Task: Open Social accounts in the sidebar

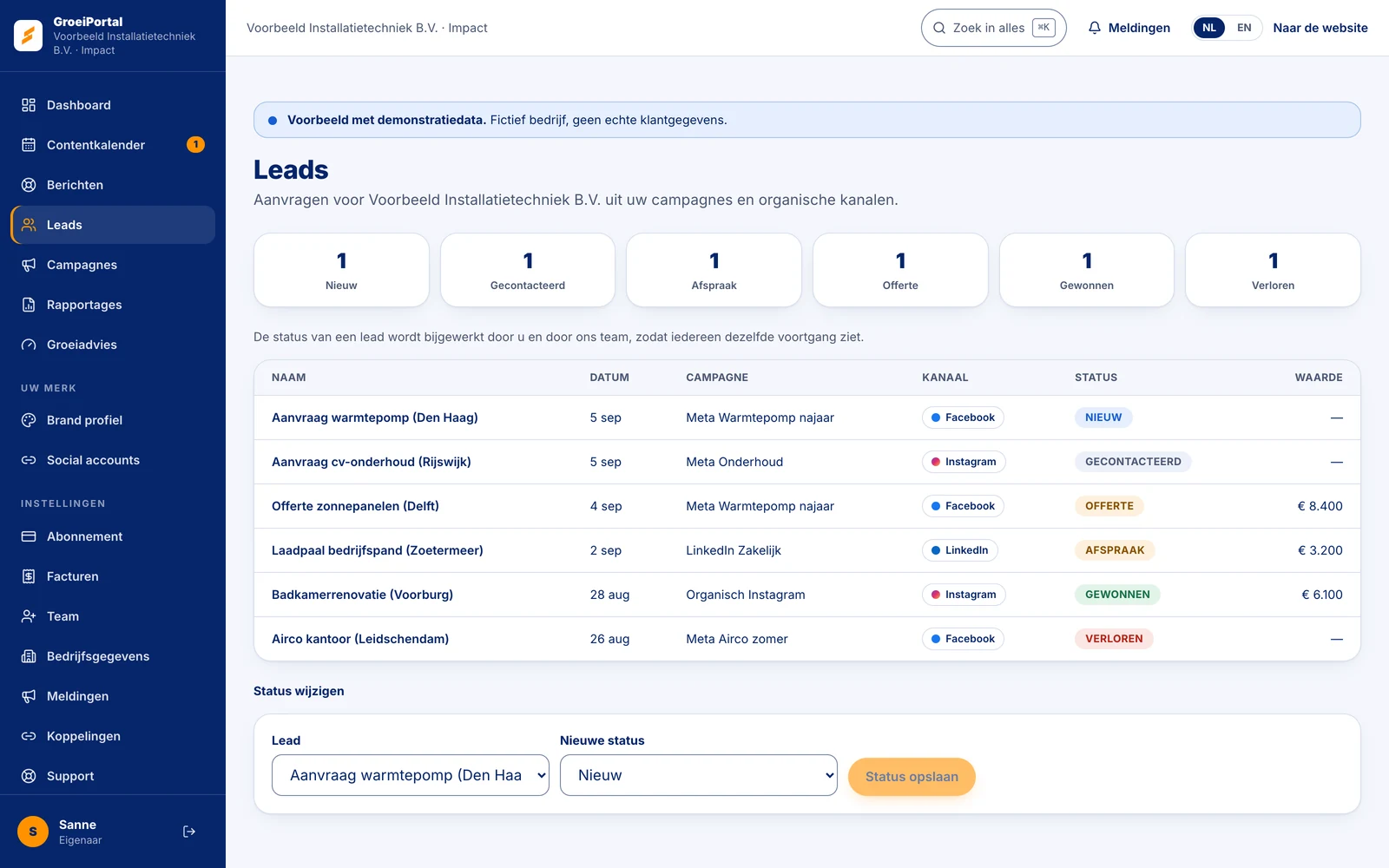Action: (113, 460)
